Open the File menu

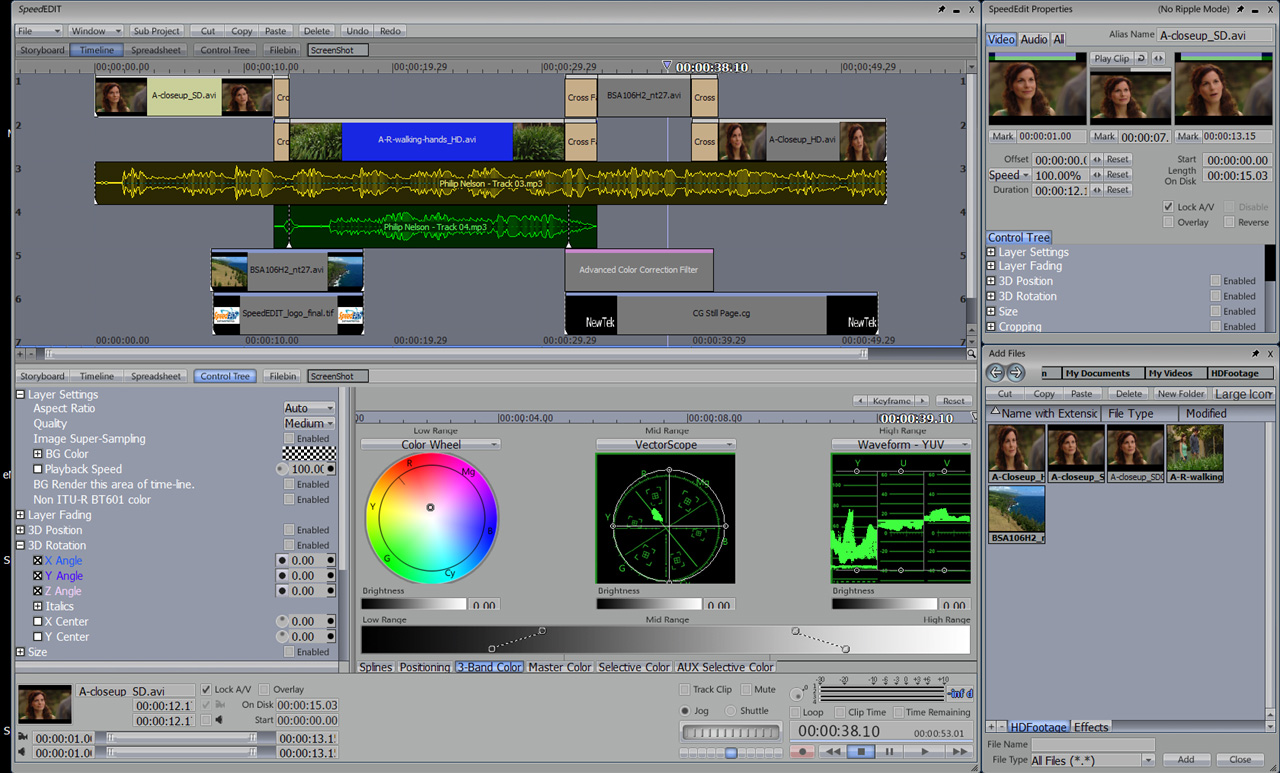[39, 31]
